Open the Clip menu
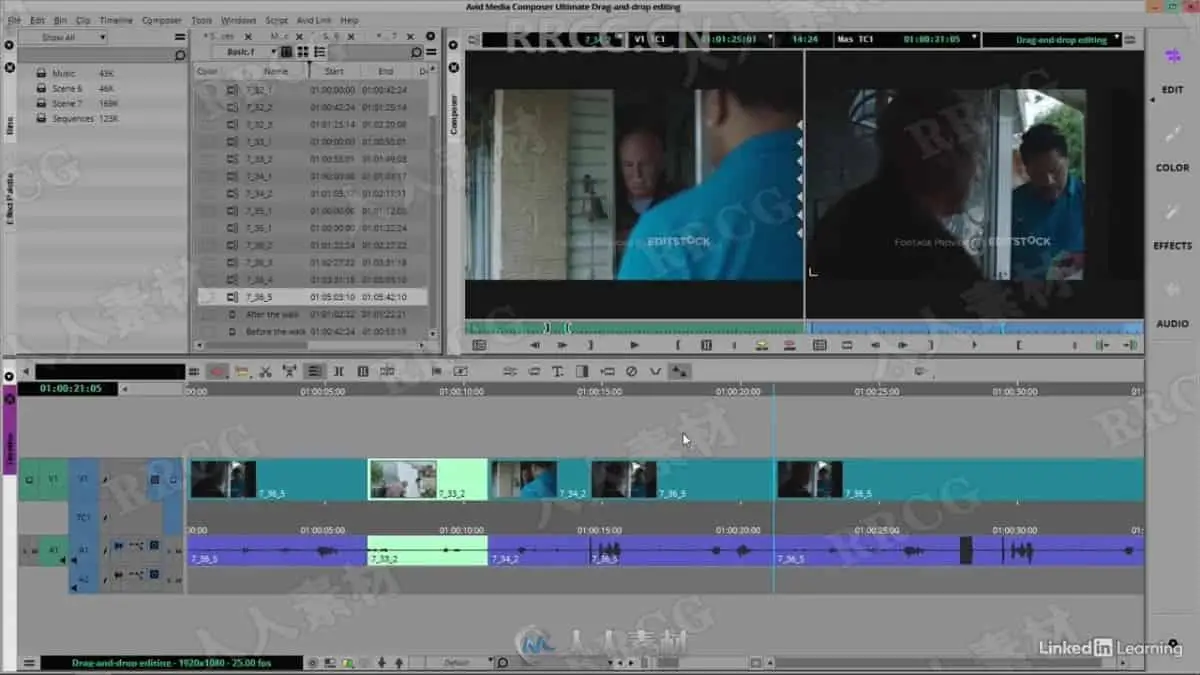 click(x=83, y=20)
